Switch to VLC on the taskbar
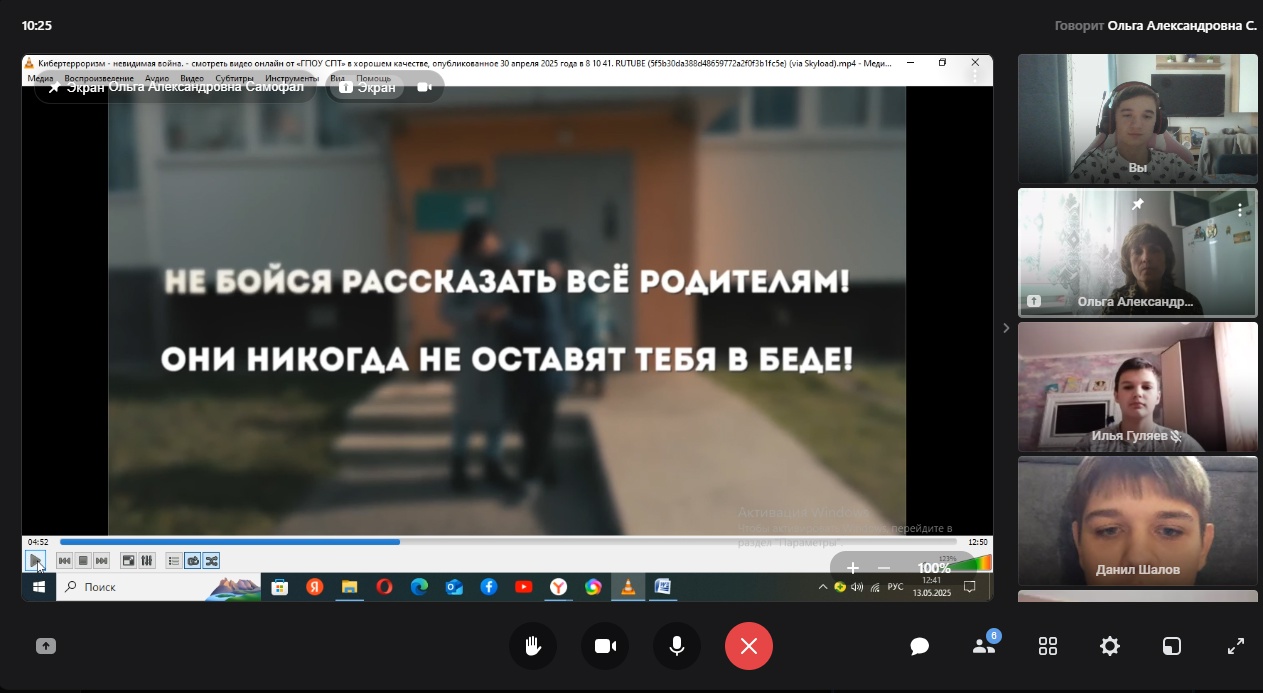1263x693 pixels. point(628,587)
